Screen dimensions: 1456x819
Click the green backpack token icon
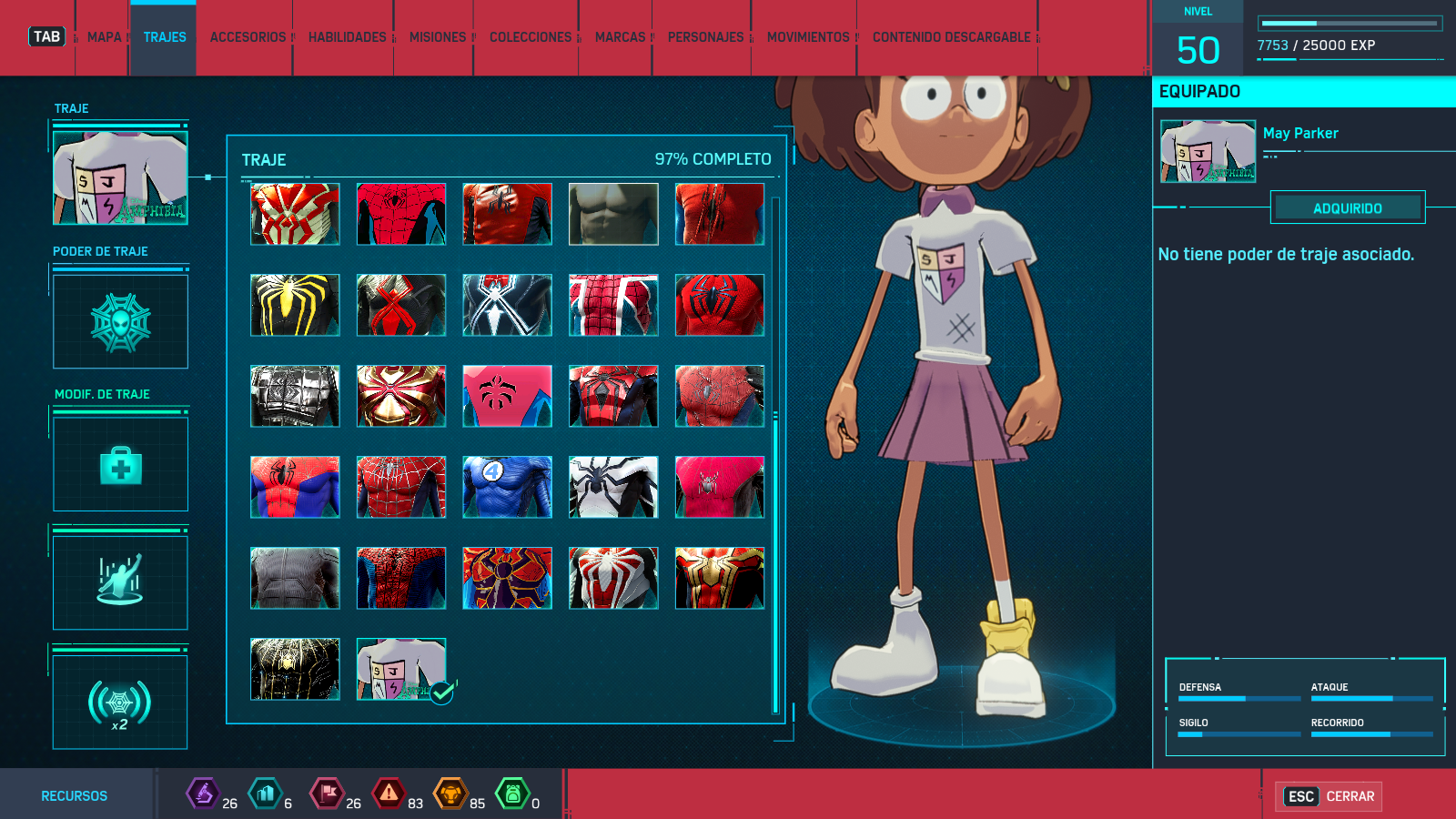coord(512,794)
